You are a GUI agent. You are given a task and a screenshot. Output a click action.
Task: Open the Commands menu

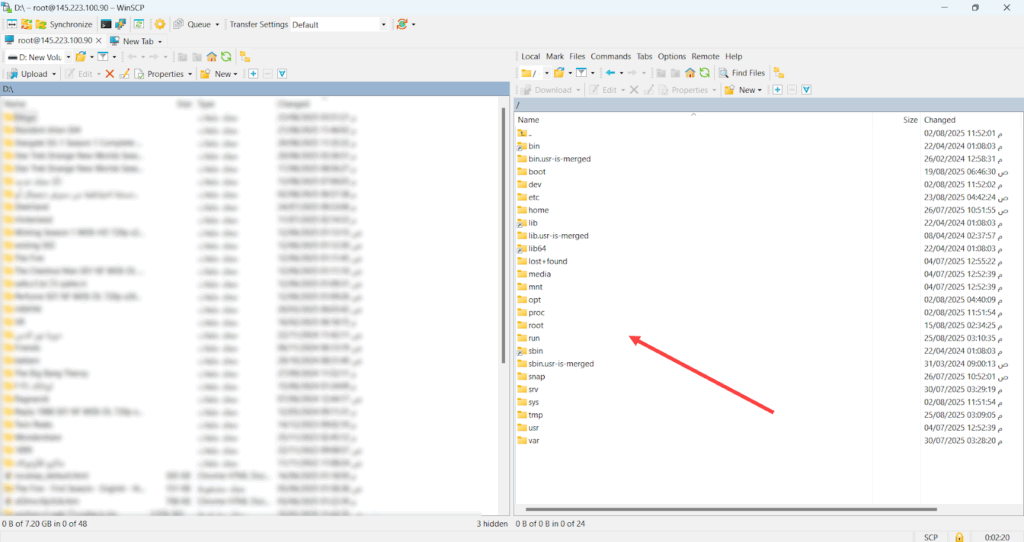click(610, 56)
